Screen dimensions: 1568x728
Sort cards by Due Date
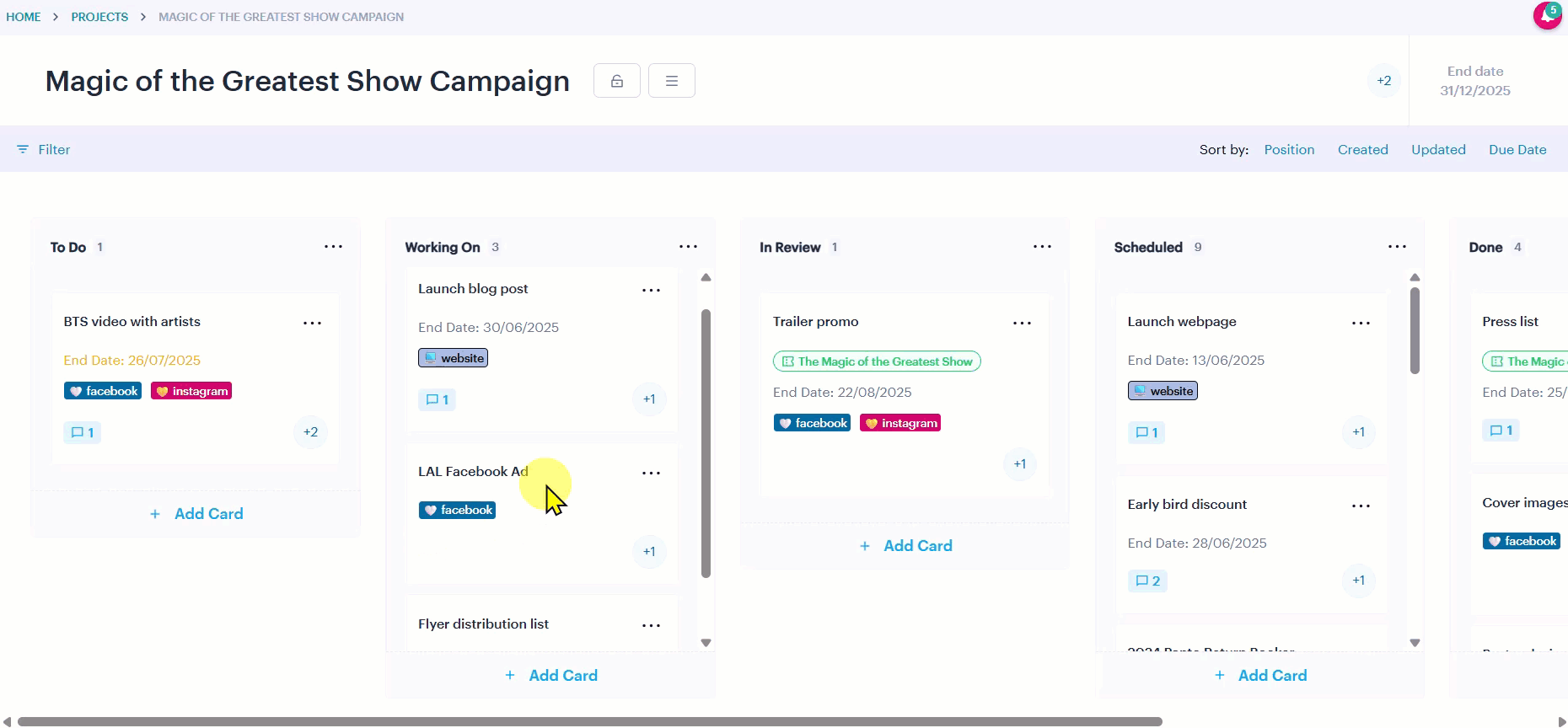(x=1517, y=149)
